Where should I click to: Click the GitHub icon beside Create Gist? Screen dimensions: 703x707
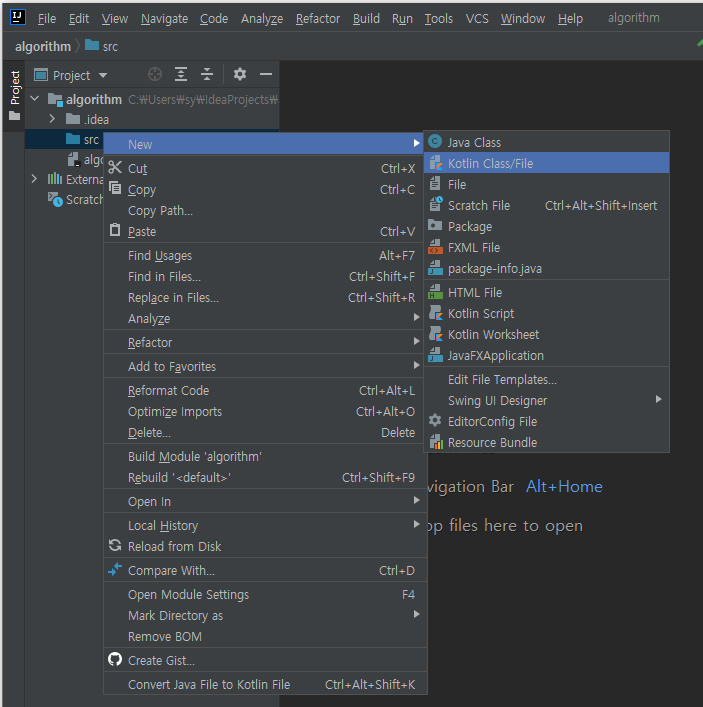pyautogui.click(x=115, y=660)
